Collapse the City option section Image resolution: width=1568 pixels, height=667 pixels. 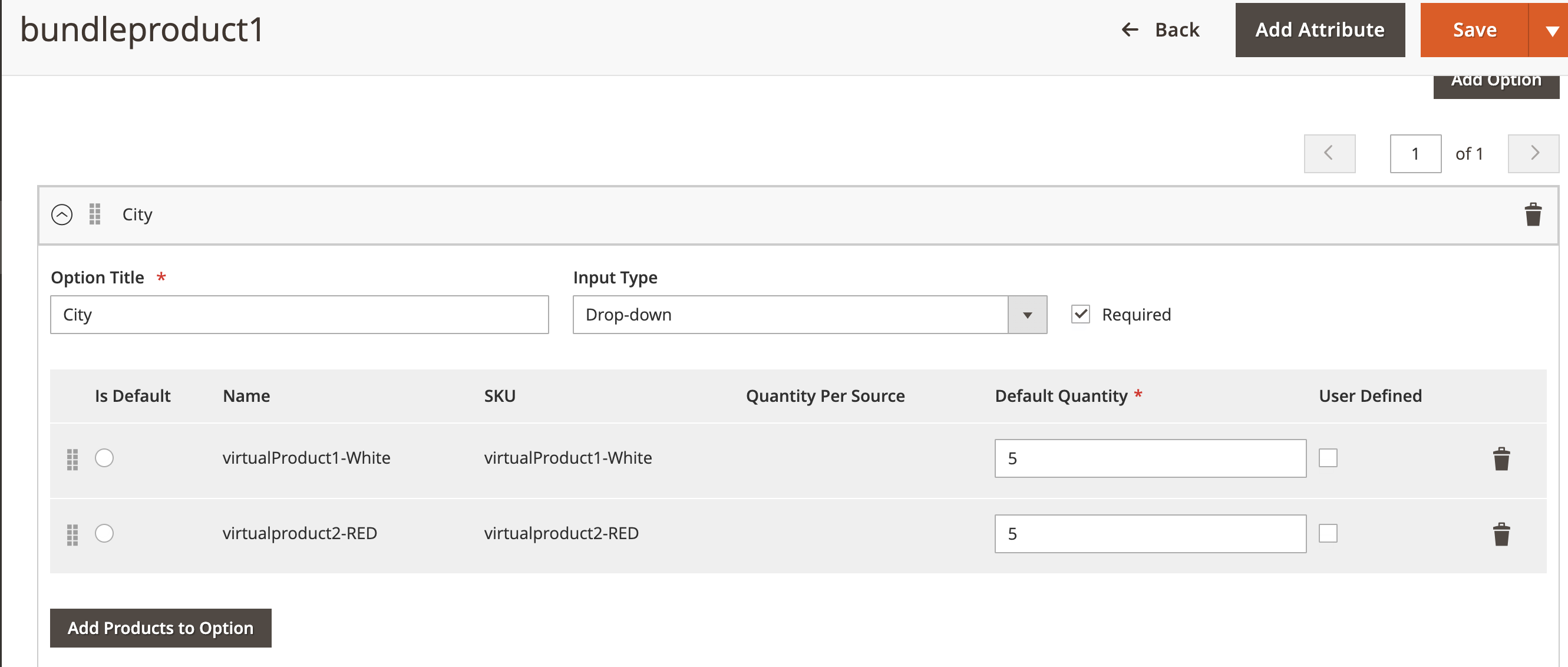pos(61,214)
